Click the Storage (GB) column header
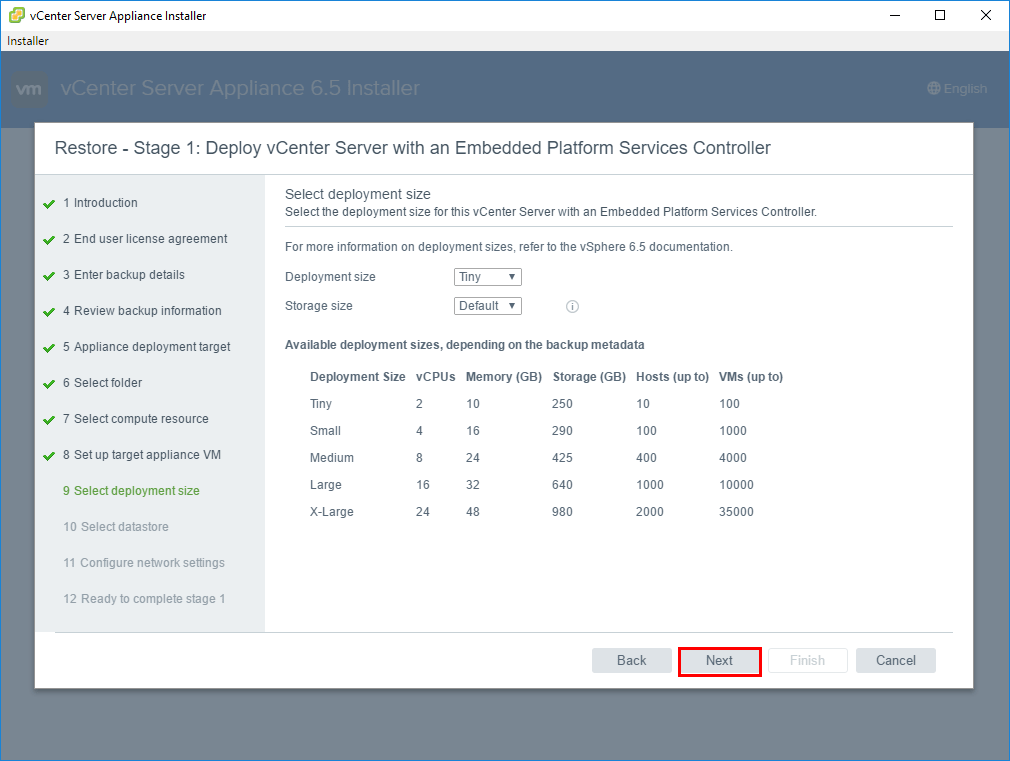 589,377
